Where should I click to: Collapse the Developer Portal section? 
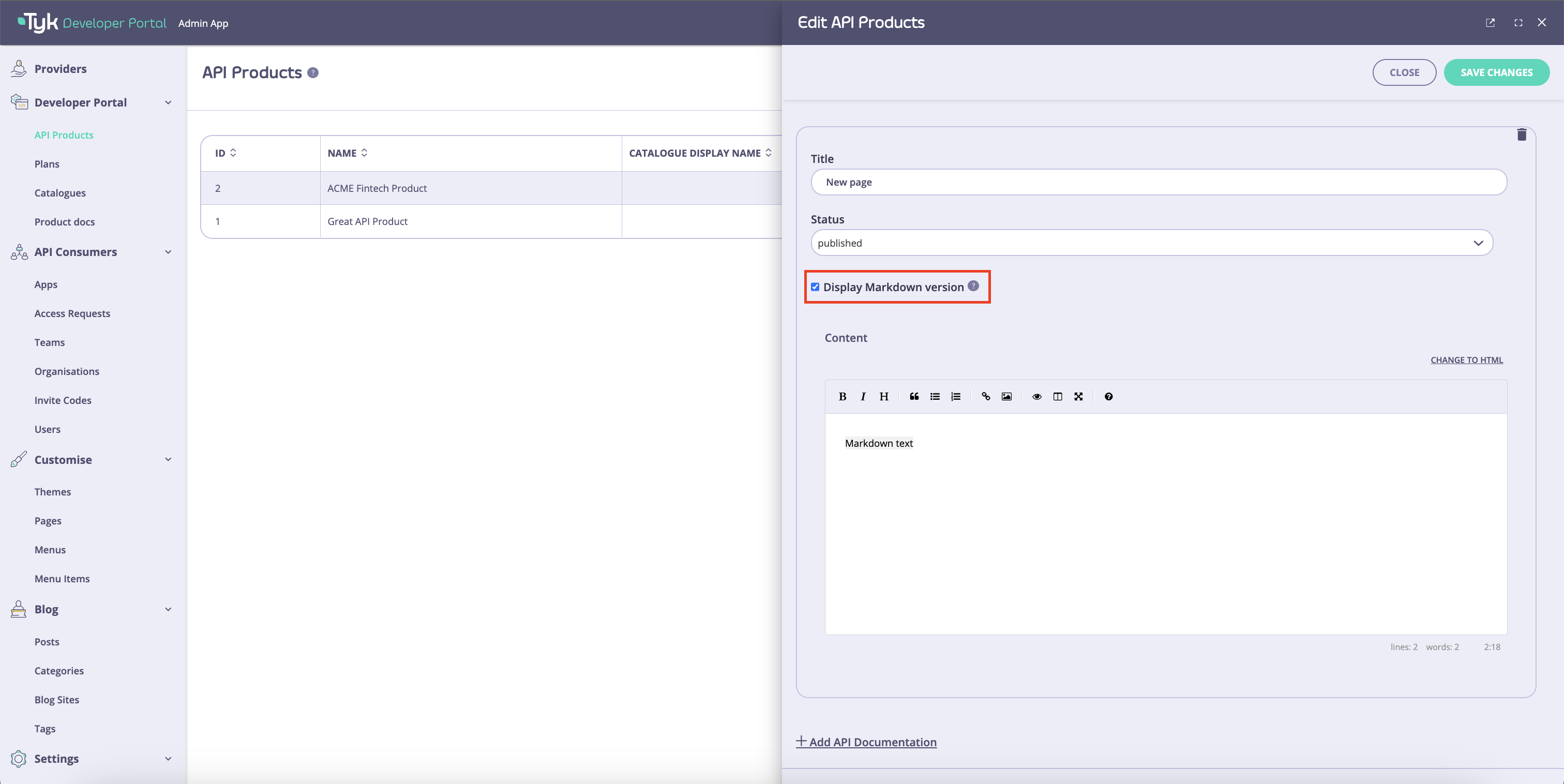168,102
